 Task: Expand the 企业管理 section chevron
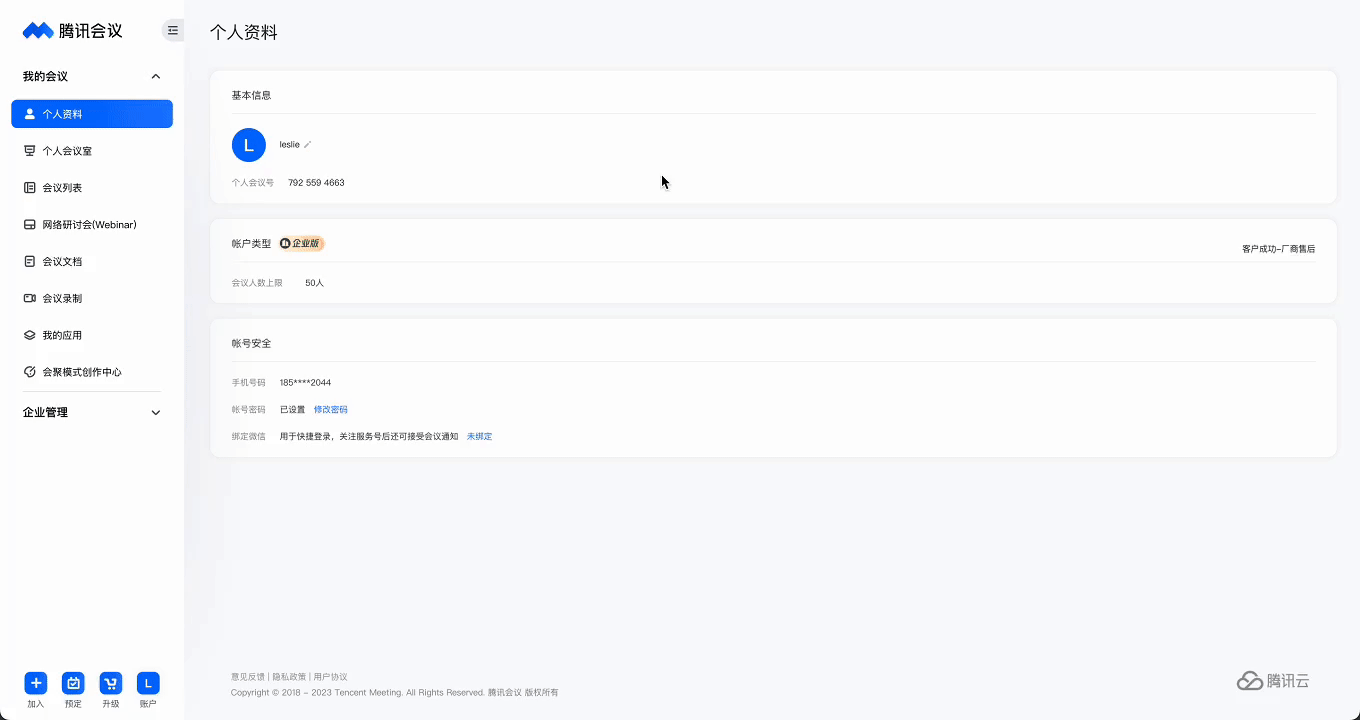pyautogui.click(x=155, y=413)
